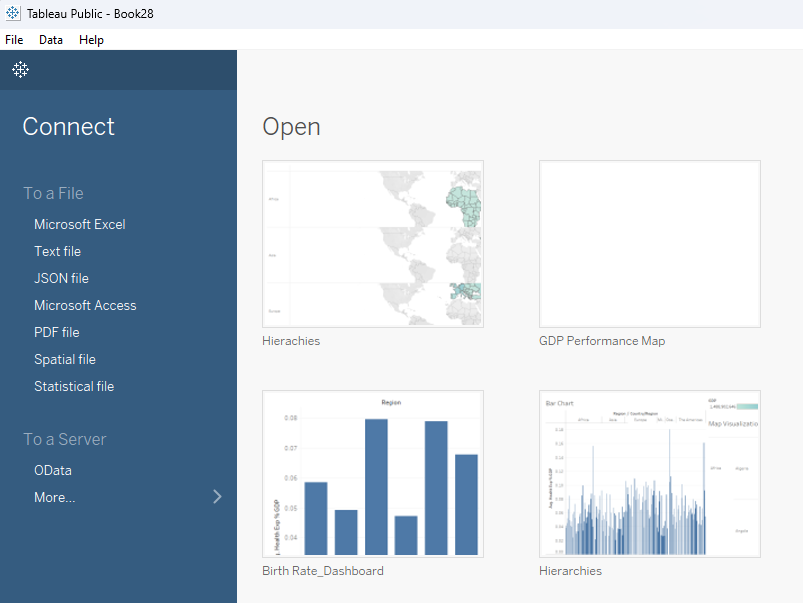Click the GDP Performance Map label link
Screen dimensions: 803x603
(x=601, y=340)
